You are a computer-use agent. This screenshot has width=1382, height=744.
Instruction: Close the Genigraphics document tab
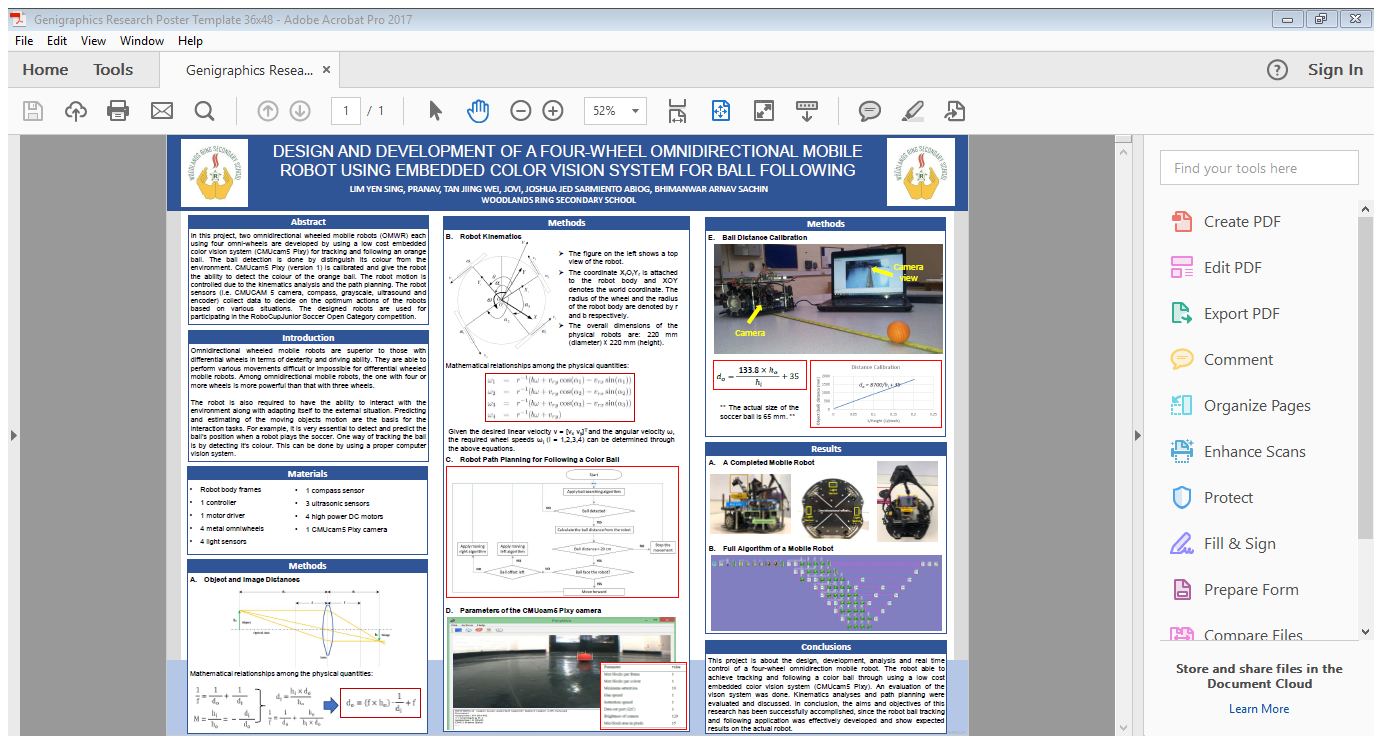[x=327, y=70]
